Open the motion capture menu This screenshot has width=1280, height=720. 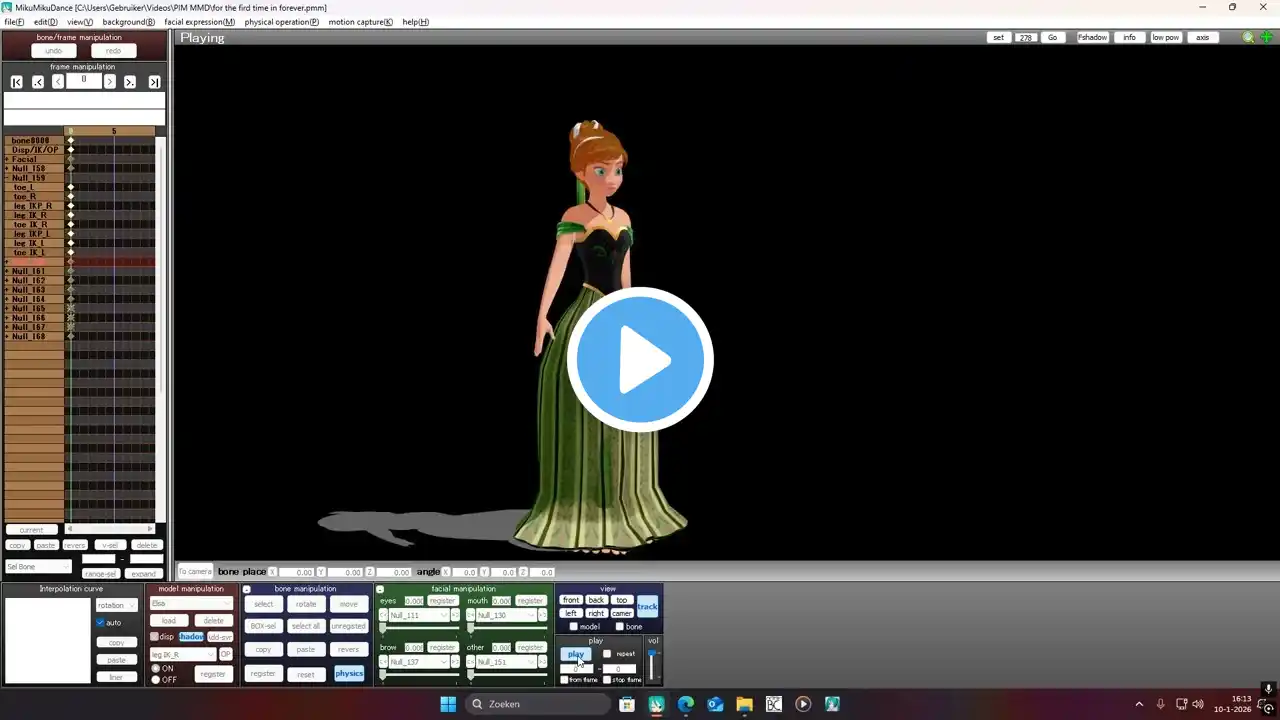[360, 22]
